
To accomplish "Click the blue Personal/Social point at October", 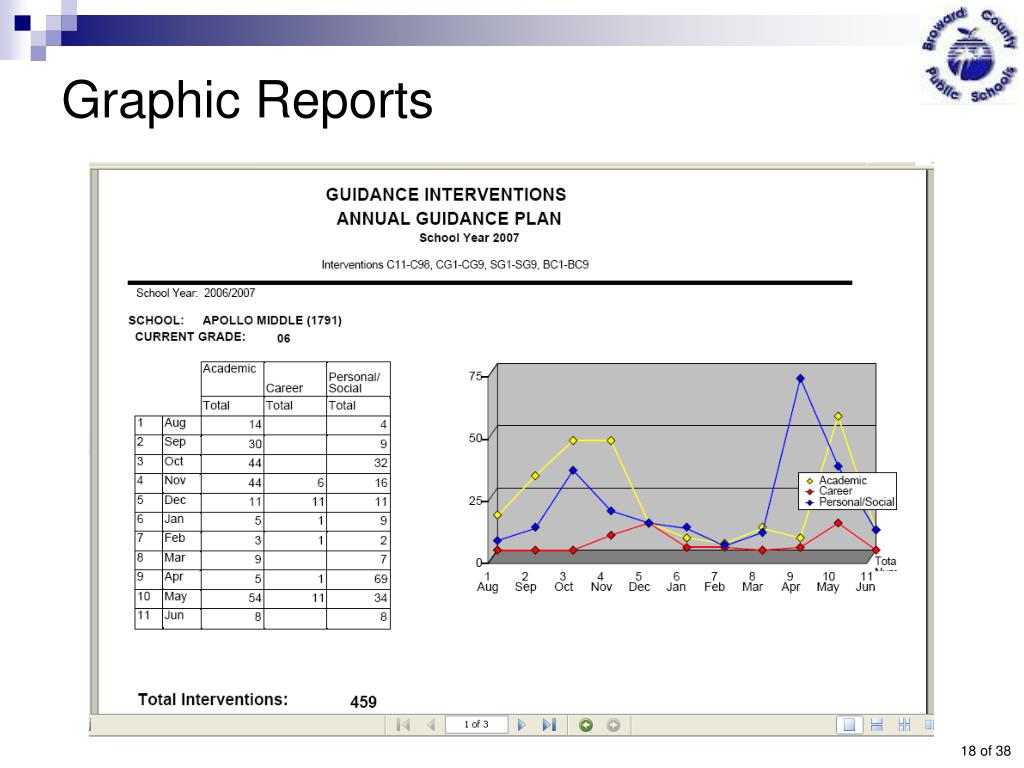I will 573,470.
